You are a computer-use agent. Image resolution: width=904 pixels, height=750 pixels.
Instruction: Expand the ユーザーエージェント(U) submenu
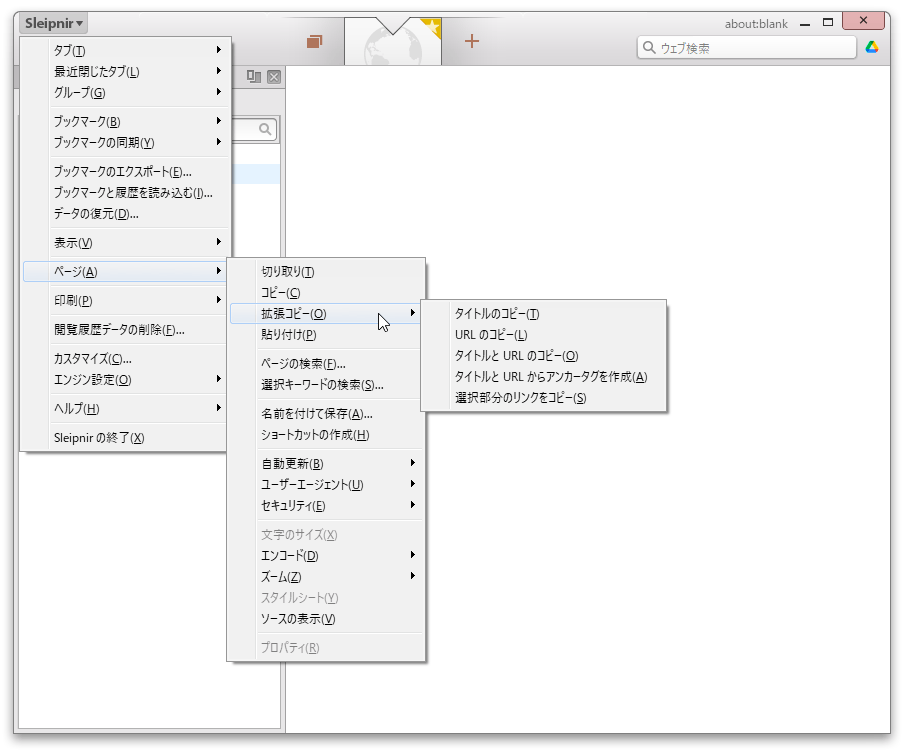(x=326, y=484)
